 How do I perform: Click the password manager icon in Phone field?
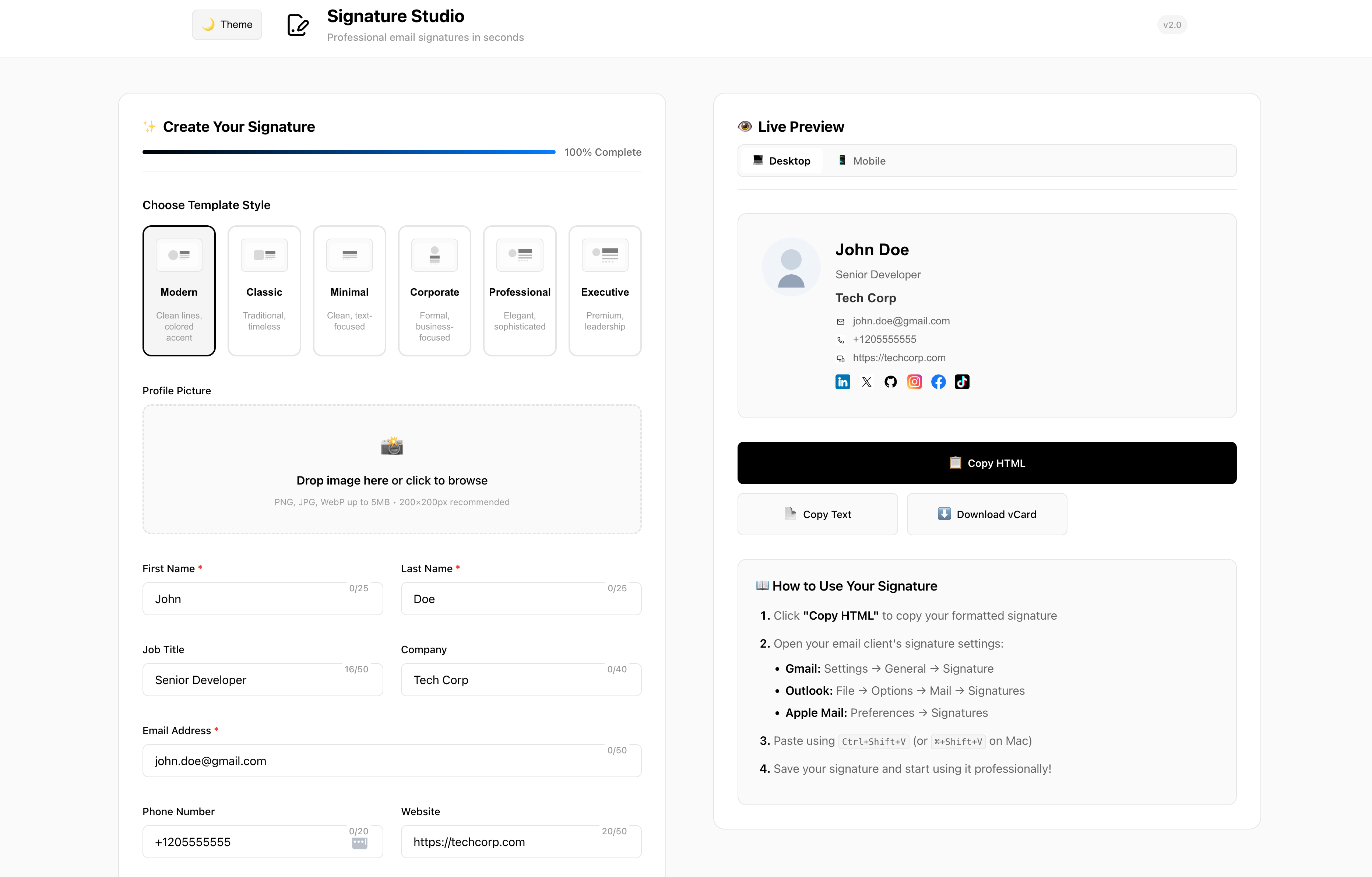[x=359, y=843]
